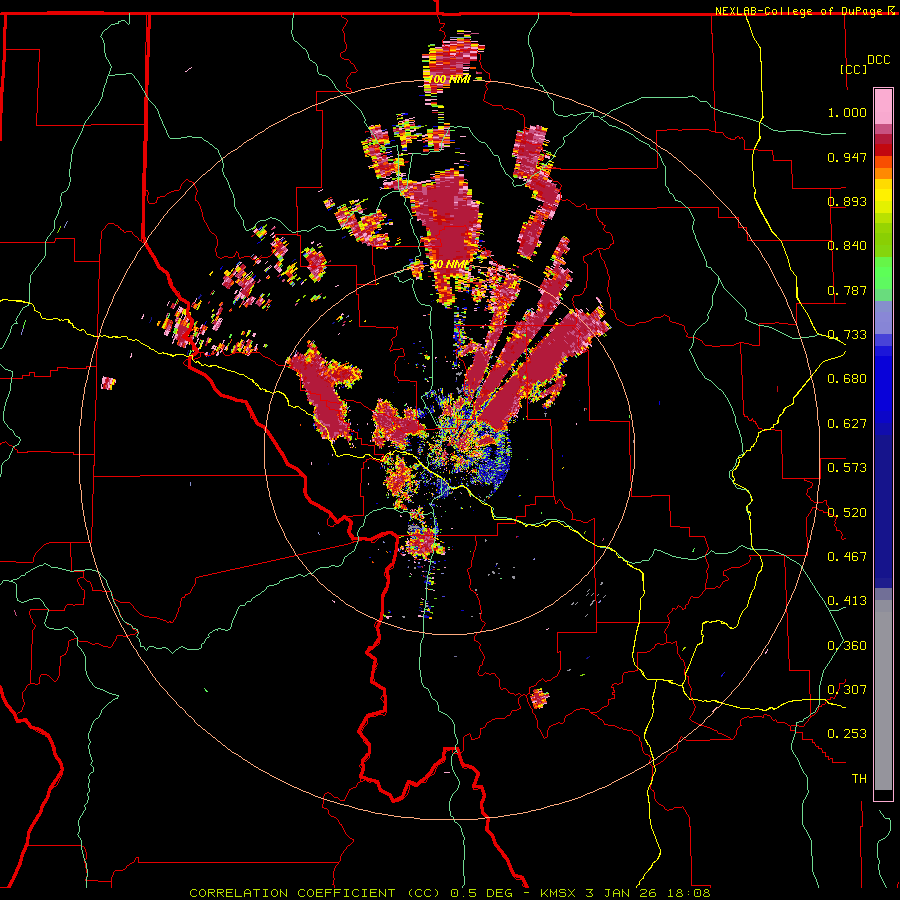
Task: Click the 3 JAN 26 date in the caption
Action: (x=621, y=893)
